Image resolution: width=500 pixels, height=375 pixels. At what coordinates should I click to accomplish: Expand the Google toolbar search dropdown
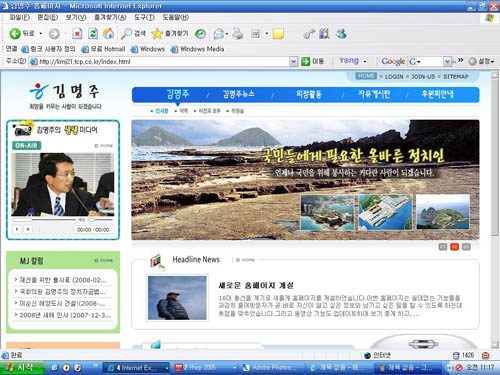pos(447,61)
